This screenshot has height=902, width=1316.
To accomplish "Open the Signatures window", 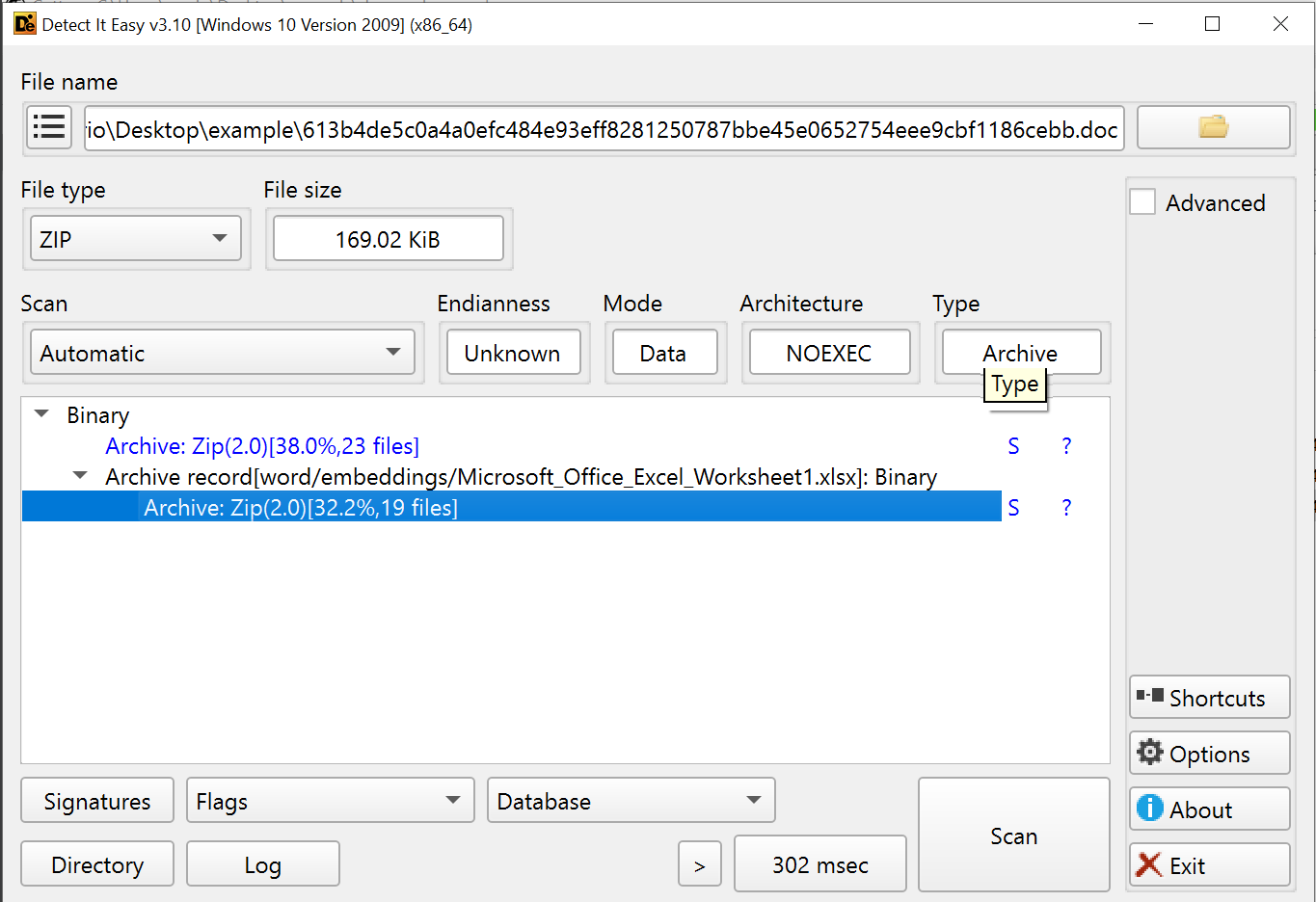I will coord(96,800).
